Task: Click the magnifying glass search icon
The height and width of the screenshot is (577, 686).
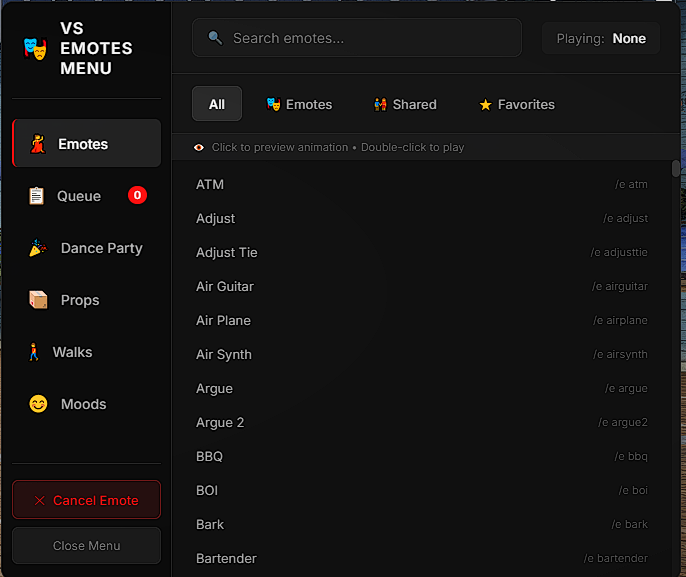Action: pyautogui.click(x=215, y=38)
